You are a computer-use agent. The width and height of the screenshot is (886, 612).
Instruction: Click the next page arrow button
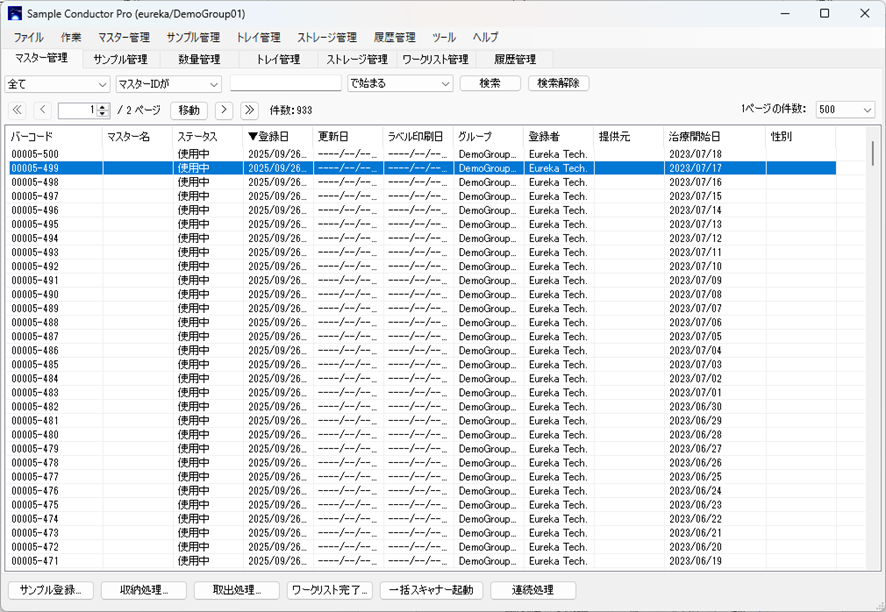[x=224, y=110]
